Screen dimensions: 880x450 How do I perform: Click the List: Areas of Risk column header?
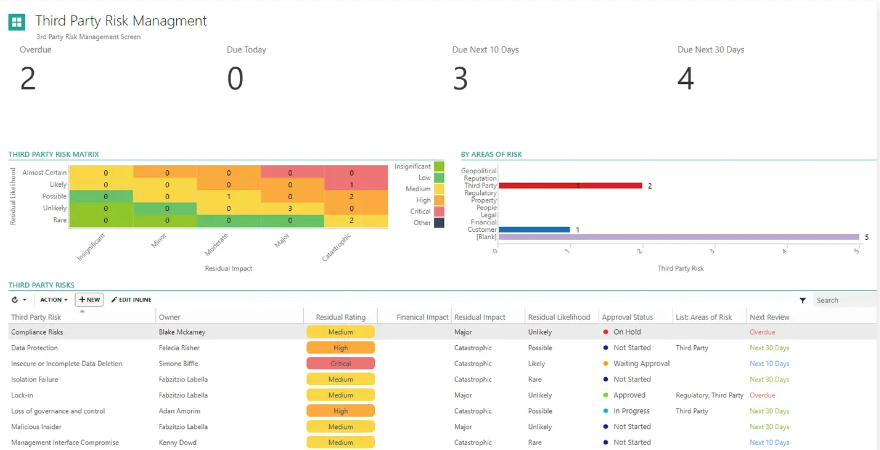[x=704, y=317]
